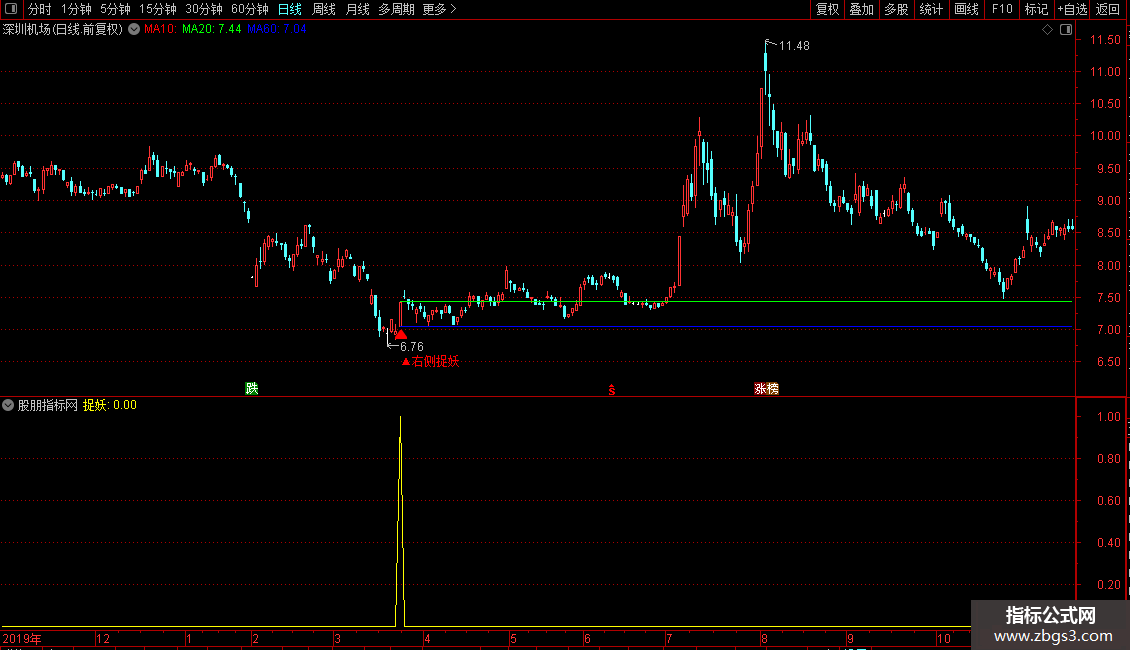Screen dimensions: 1130x650
Task: Click the 标记 mark button
Action: point(1036,9)
